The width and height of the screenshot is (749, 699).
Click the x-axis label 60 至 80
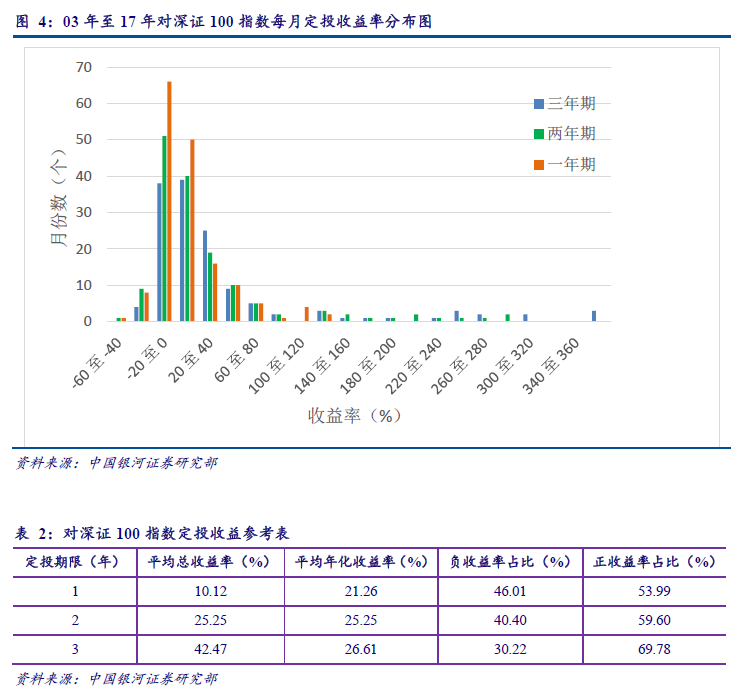tap(236, 360)
